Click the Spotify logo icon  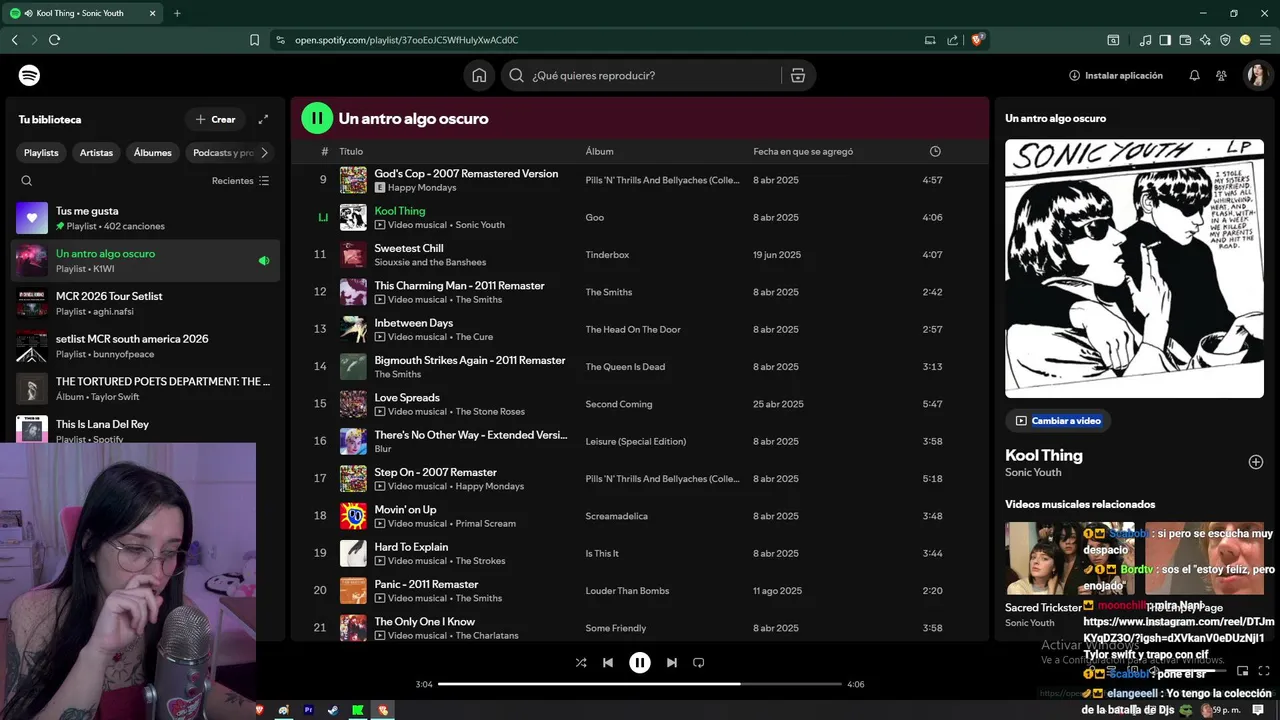pos(29,75)
